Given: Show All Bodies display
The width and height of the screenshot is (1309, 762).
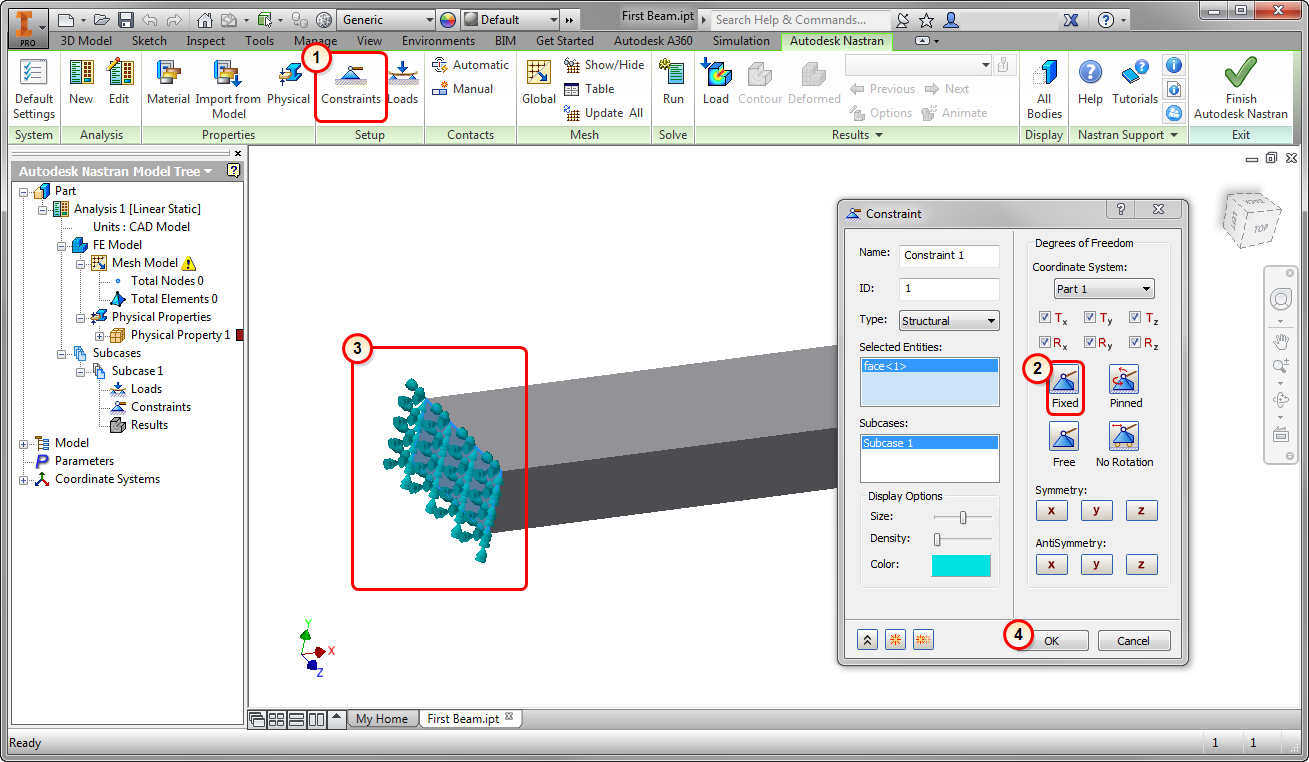Looking at the screenshot, I should pos(1044,88).
